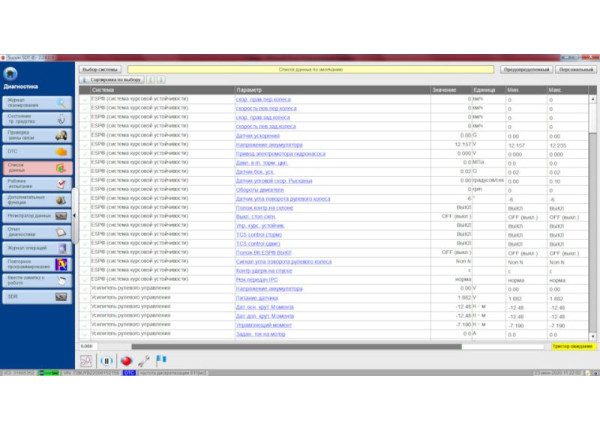Click the first green sort arrow button
The image size is (600, 430).
151,79
